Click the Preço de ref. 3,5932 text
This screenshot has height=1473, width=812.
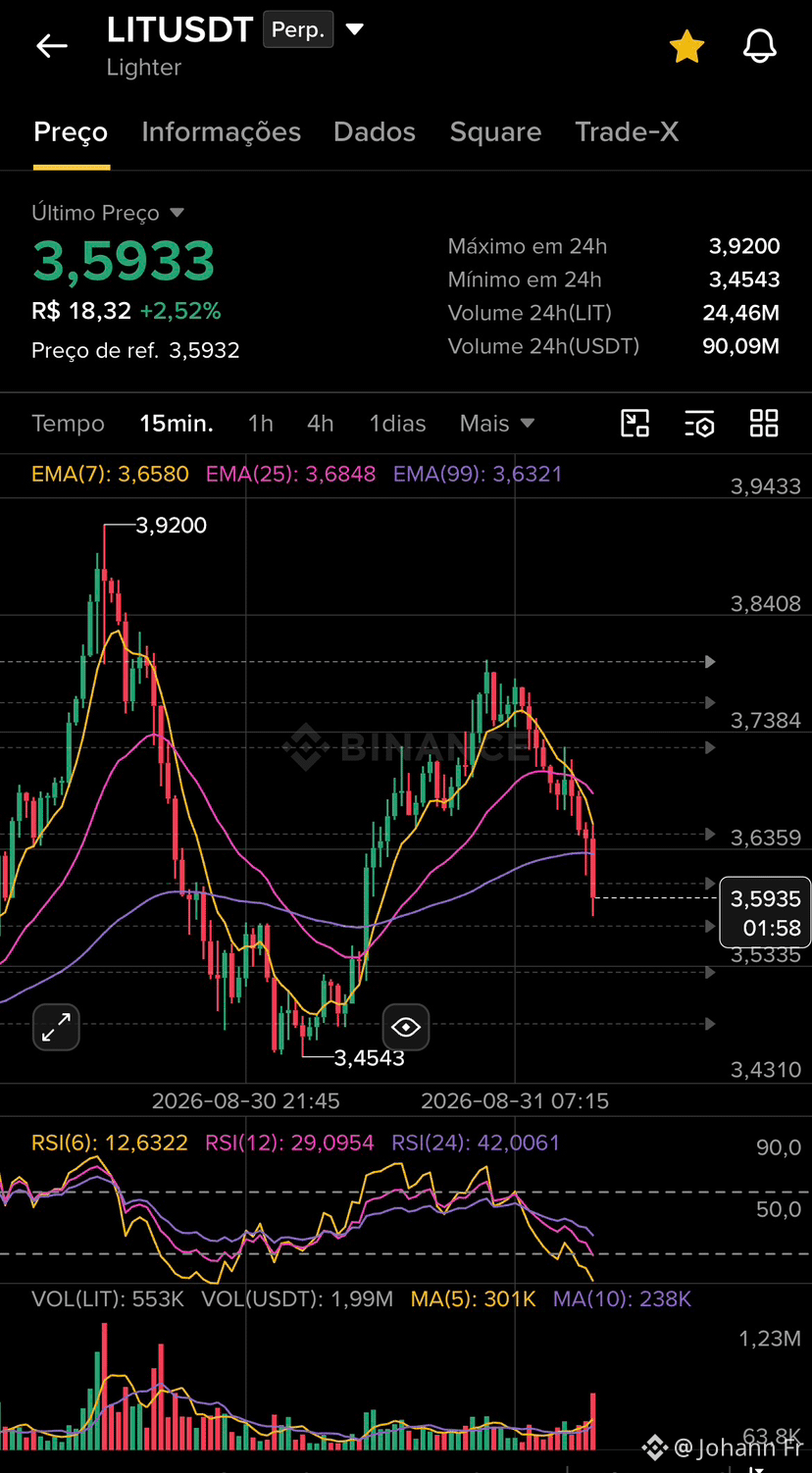[135, 350]
